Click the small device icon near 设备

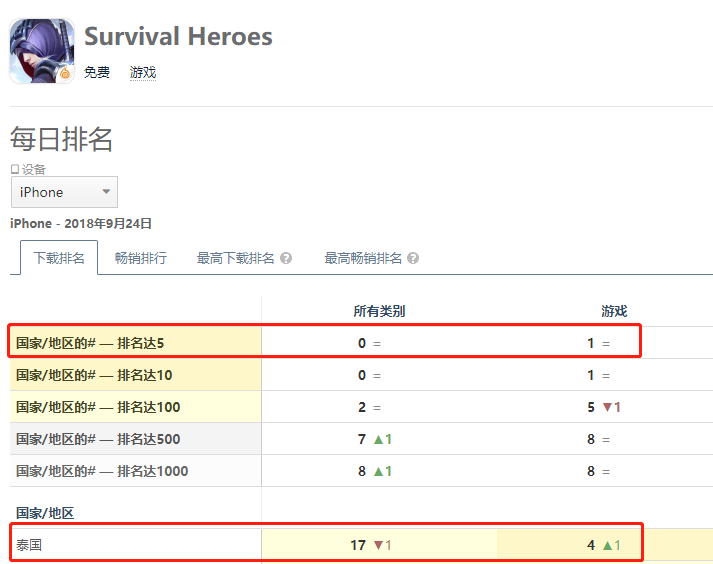pyautogui.click(x=15, y=169)
